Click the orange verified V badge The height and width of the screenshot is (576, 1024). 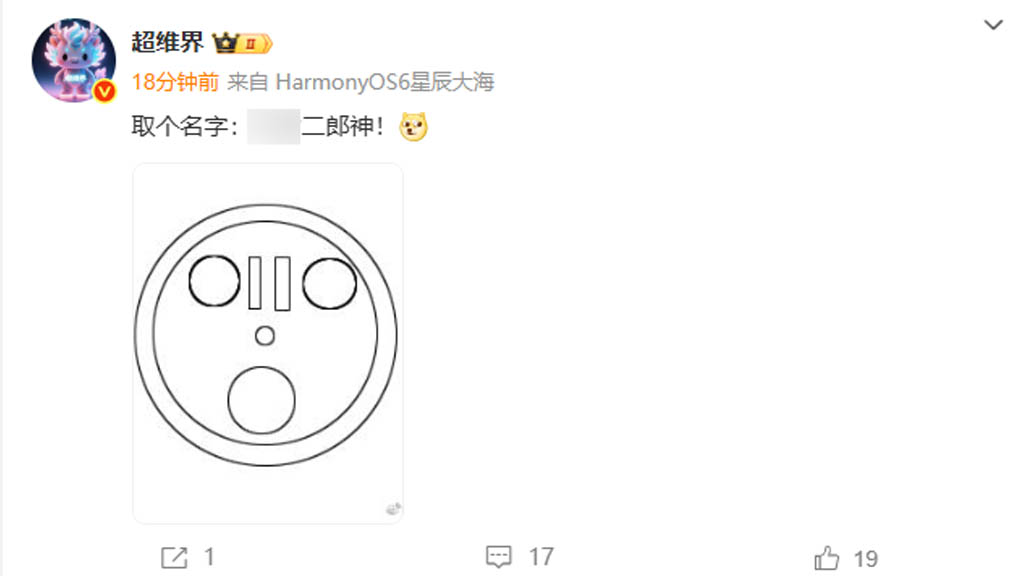104,91
